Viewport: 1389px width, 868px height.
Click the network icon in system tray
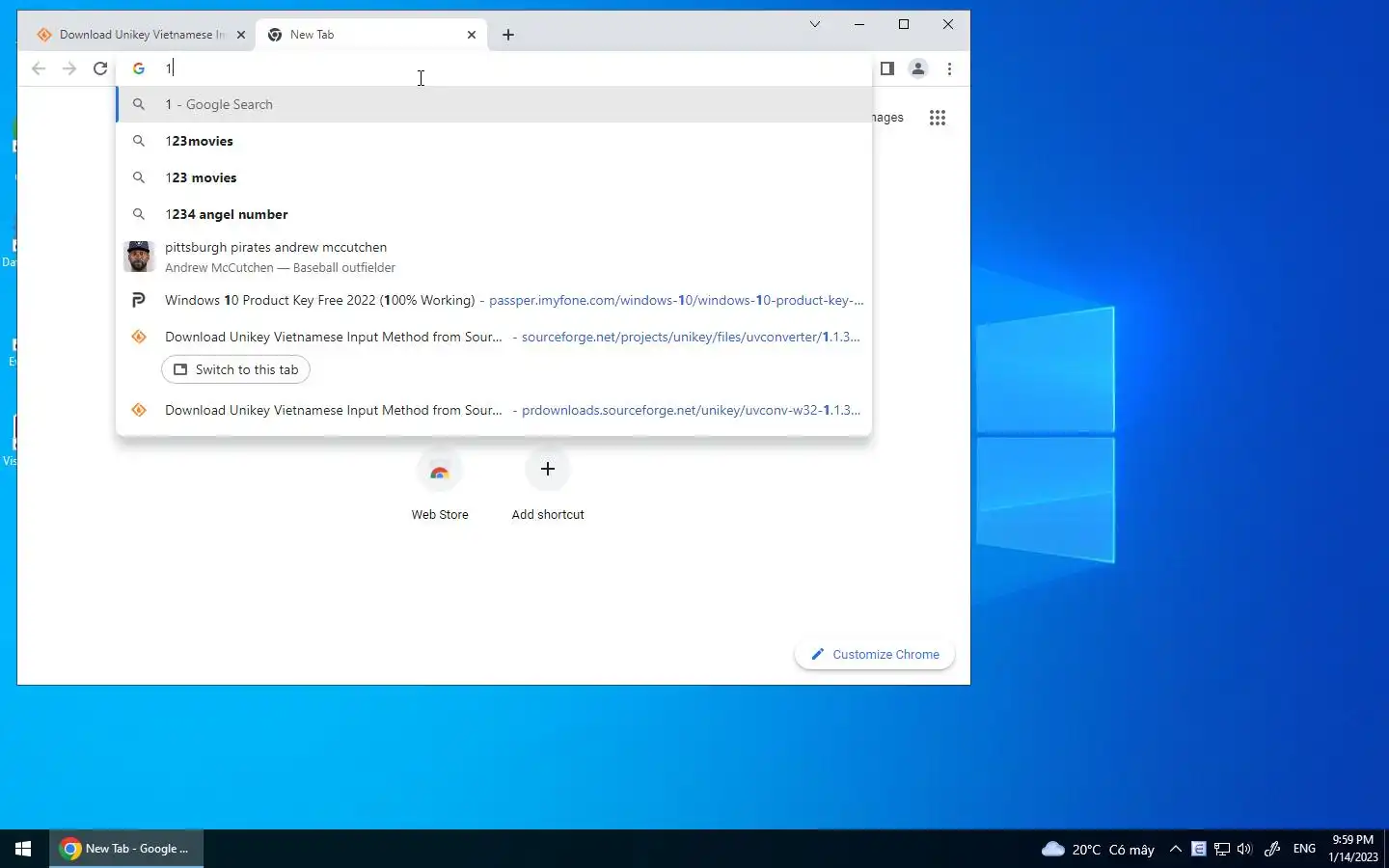click(1222, 849)
